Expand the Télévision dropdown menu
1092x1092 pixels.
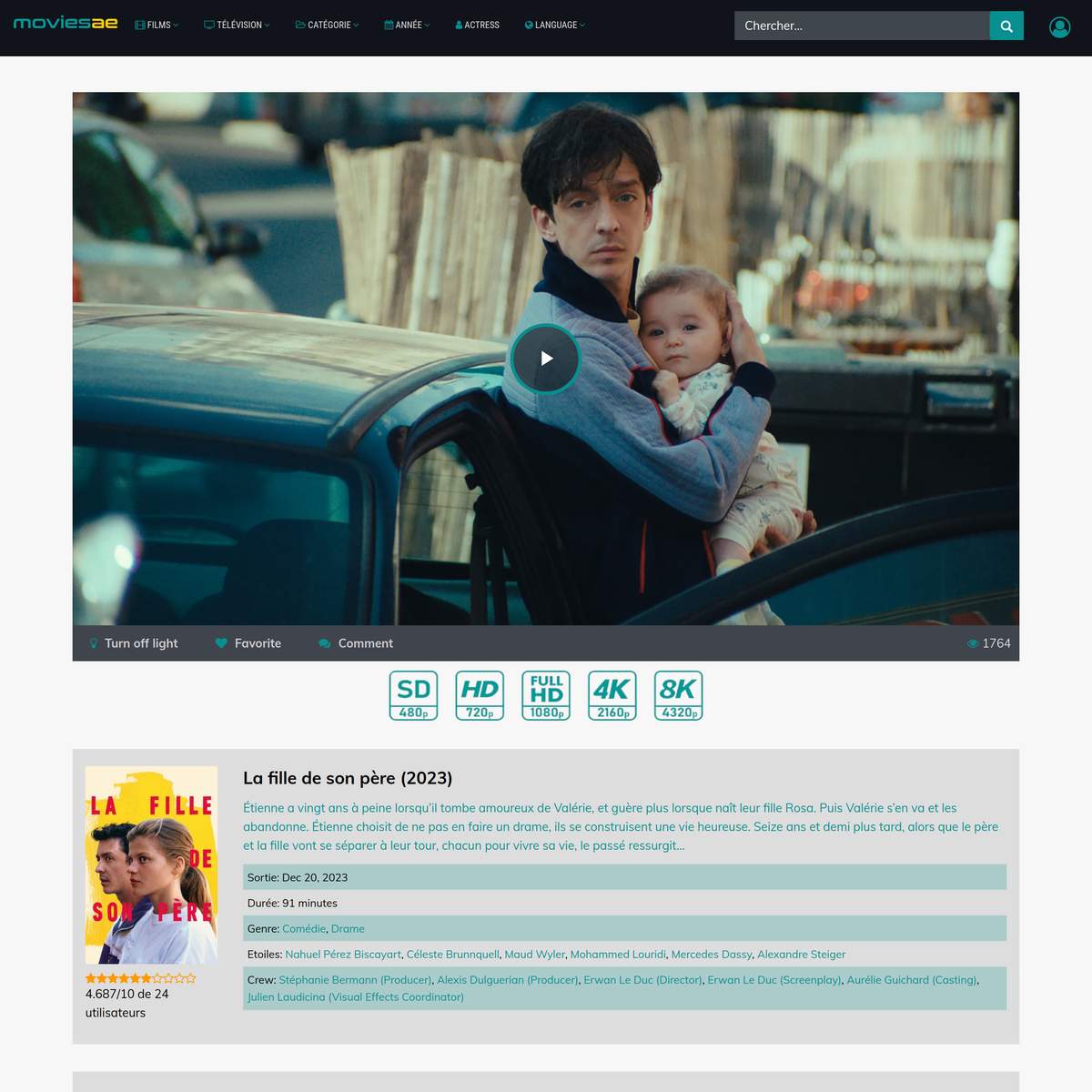[x=237, y=25]
